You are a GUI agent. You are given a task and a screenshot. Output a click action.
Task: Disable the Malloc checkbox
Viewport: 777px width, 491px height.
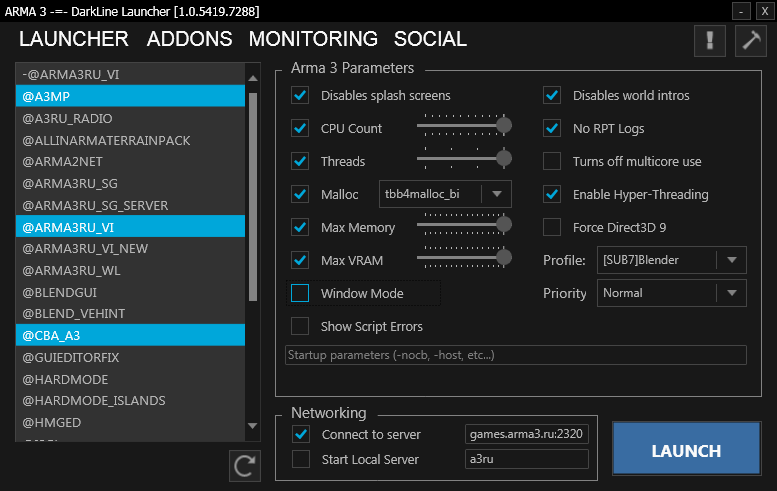click(x=300, y=194)
